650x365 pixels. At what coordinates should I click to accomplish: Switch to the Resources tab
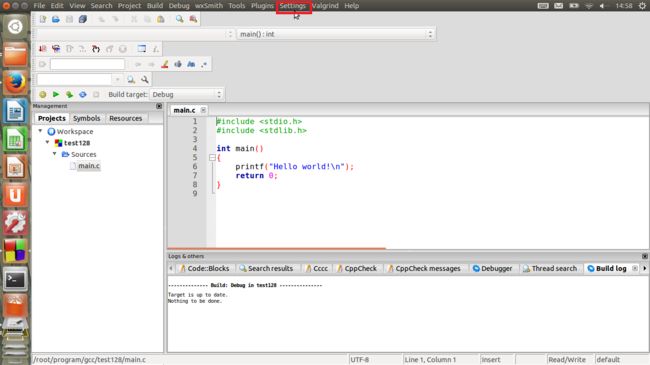pos(126,118)
